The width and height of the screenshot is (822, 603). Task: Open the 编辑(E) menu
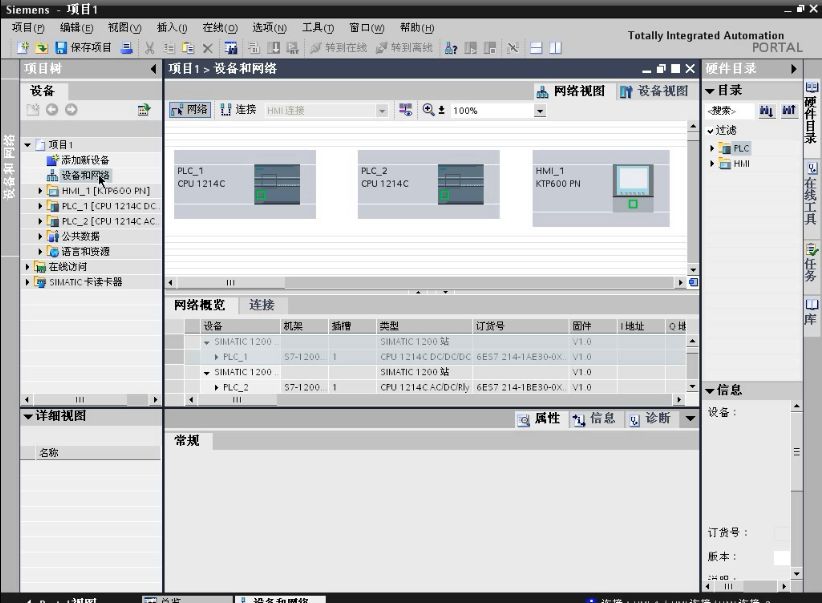click(77, 27)
